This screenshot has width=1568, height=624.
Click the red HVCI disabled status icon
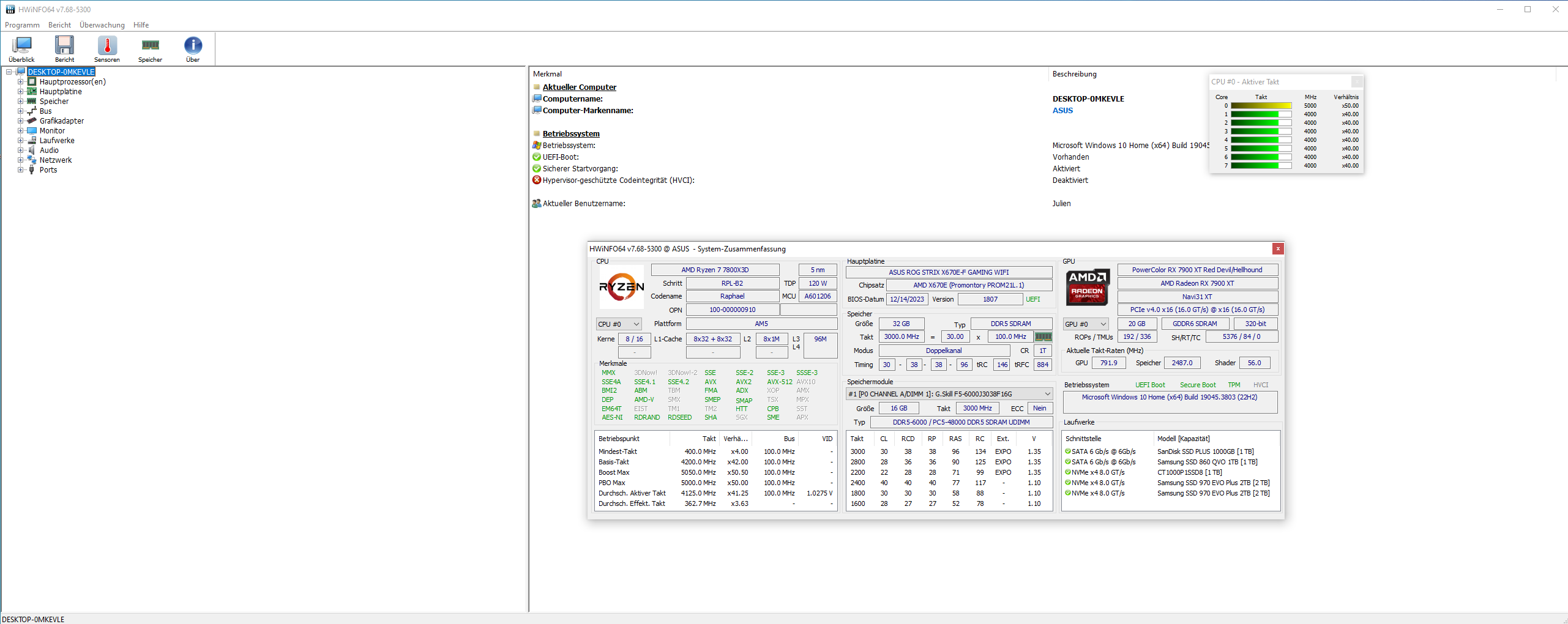(537, 180)
